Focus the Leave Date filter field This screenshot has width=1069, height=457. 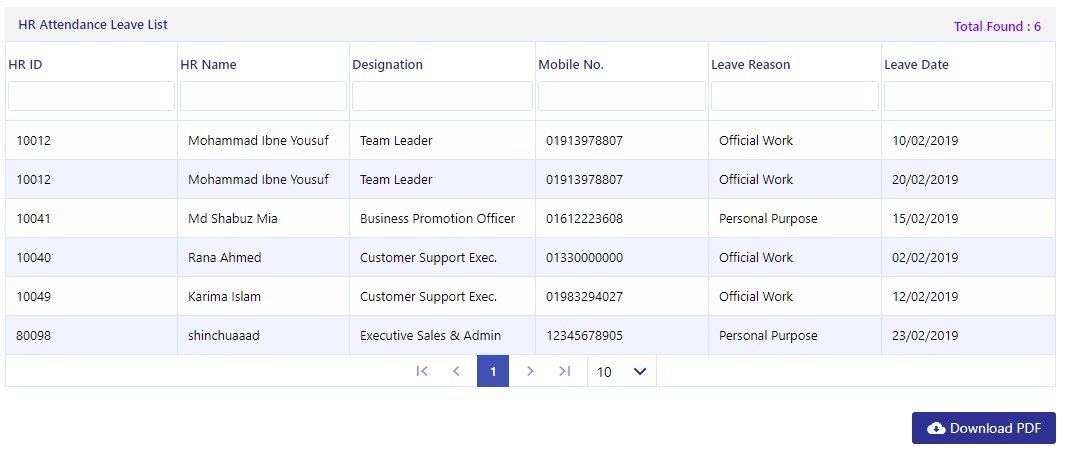coord(968,96)
